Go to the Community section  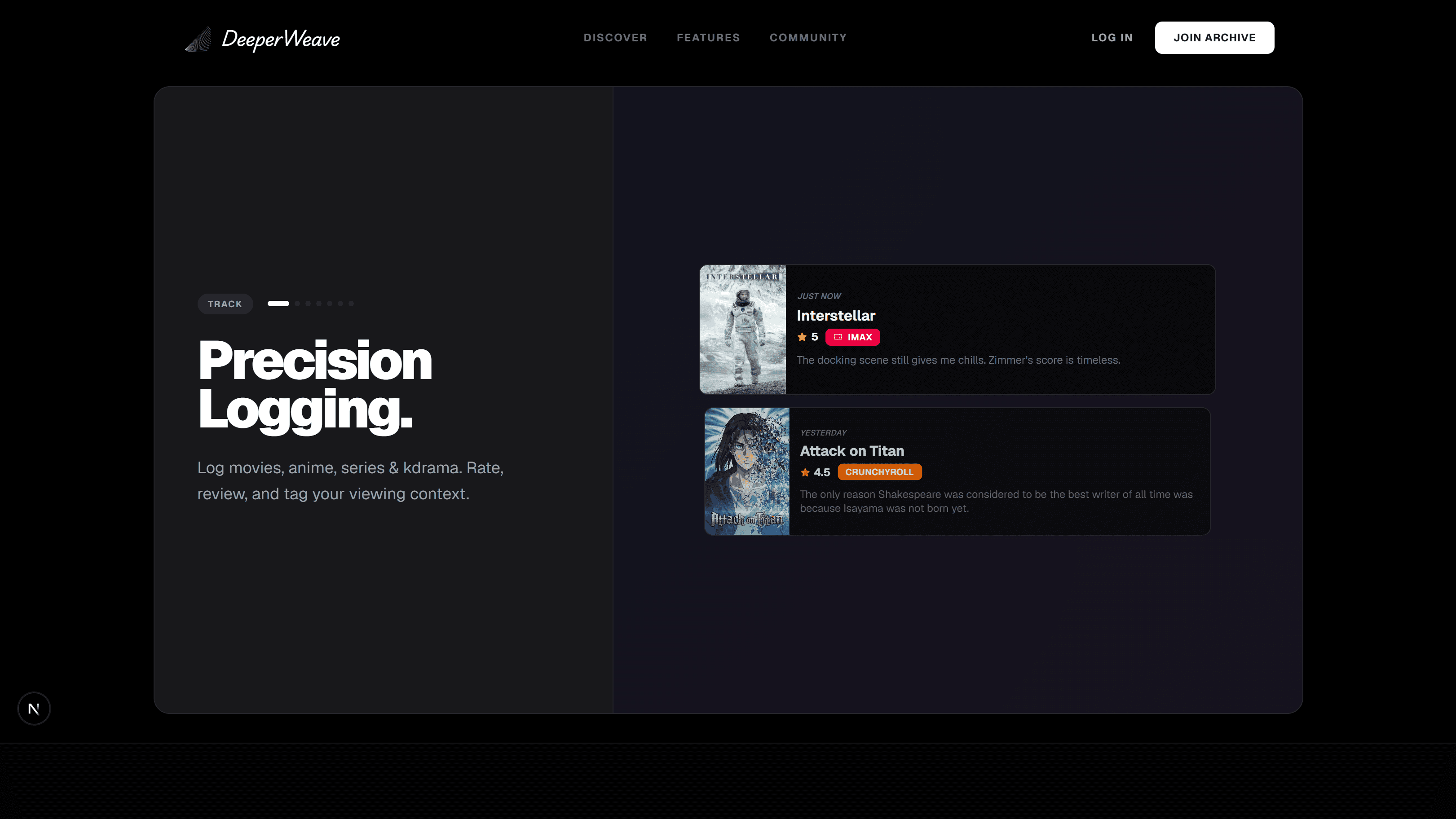808,38
